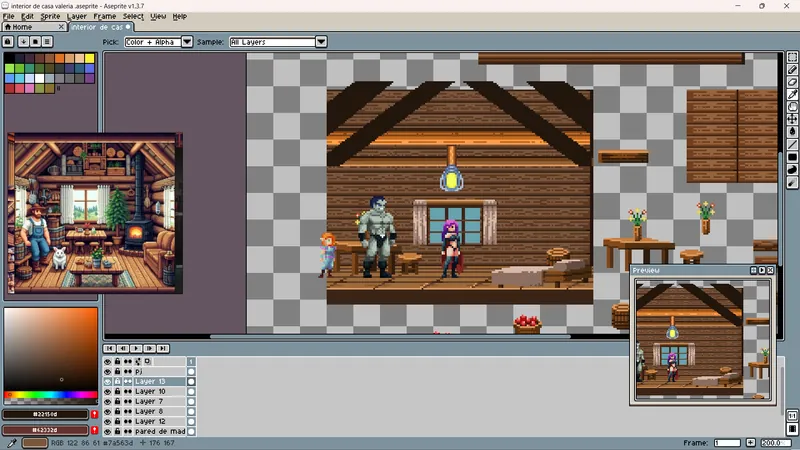Viewport: 800px width, 450px height.
Task: Toggle visibility of Layer 10
Action: point(108,391)
